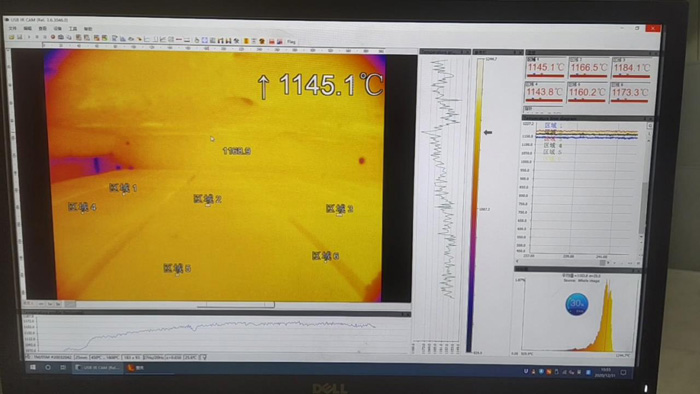Click the black arrow marker beside color bar

coord(488,133)
